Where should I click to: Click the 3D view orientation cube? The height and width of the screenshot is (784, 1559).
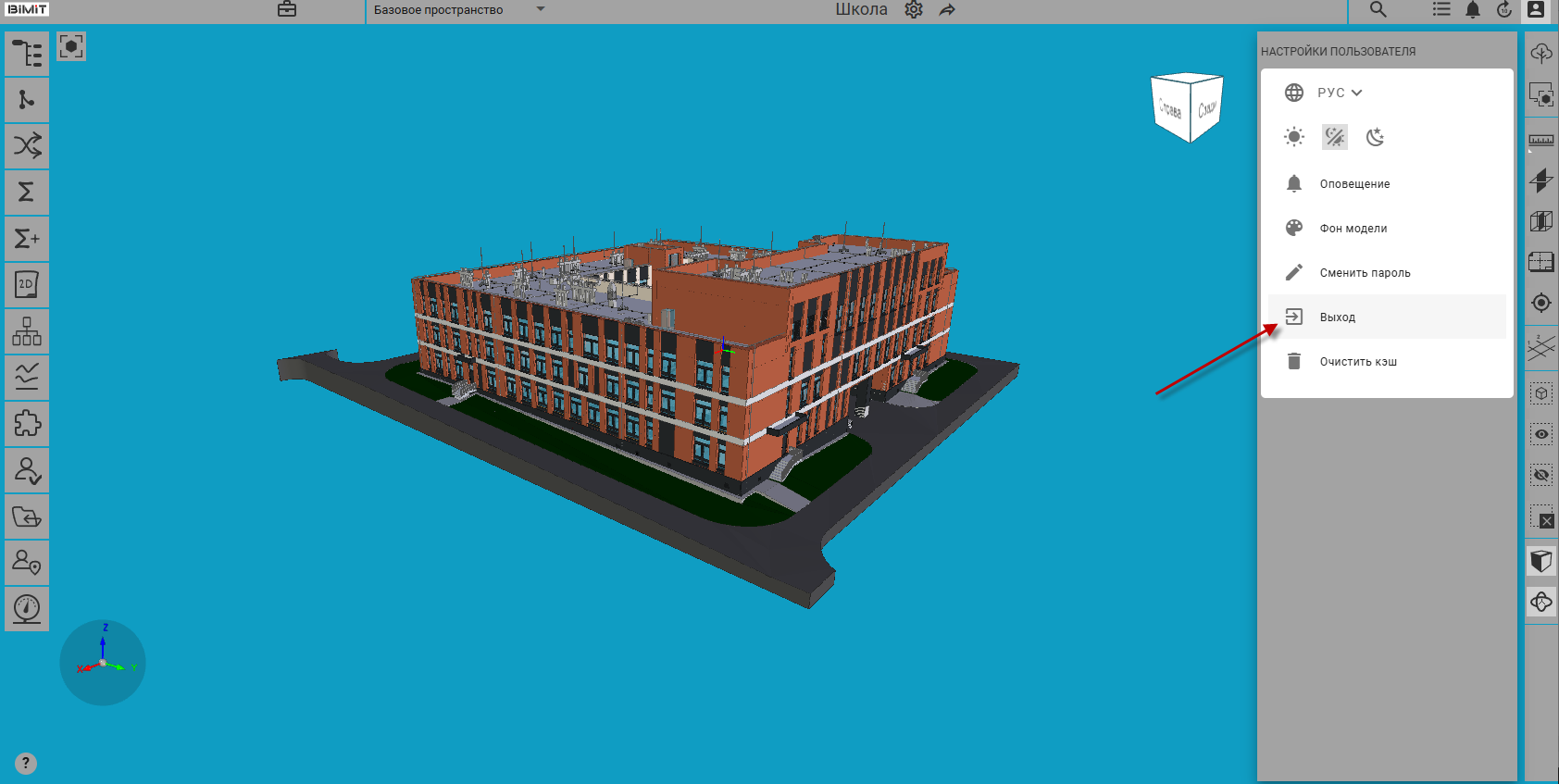[1187, 107]
